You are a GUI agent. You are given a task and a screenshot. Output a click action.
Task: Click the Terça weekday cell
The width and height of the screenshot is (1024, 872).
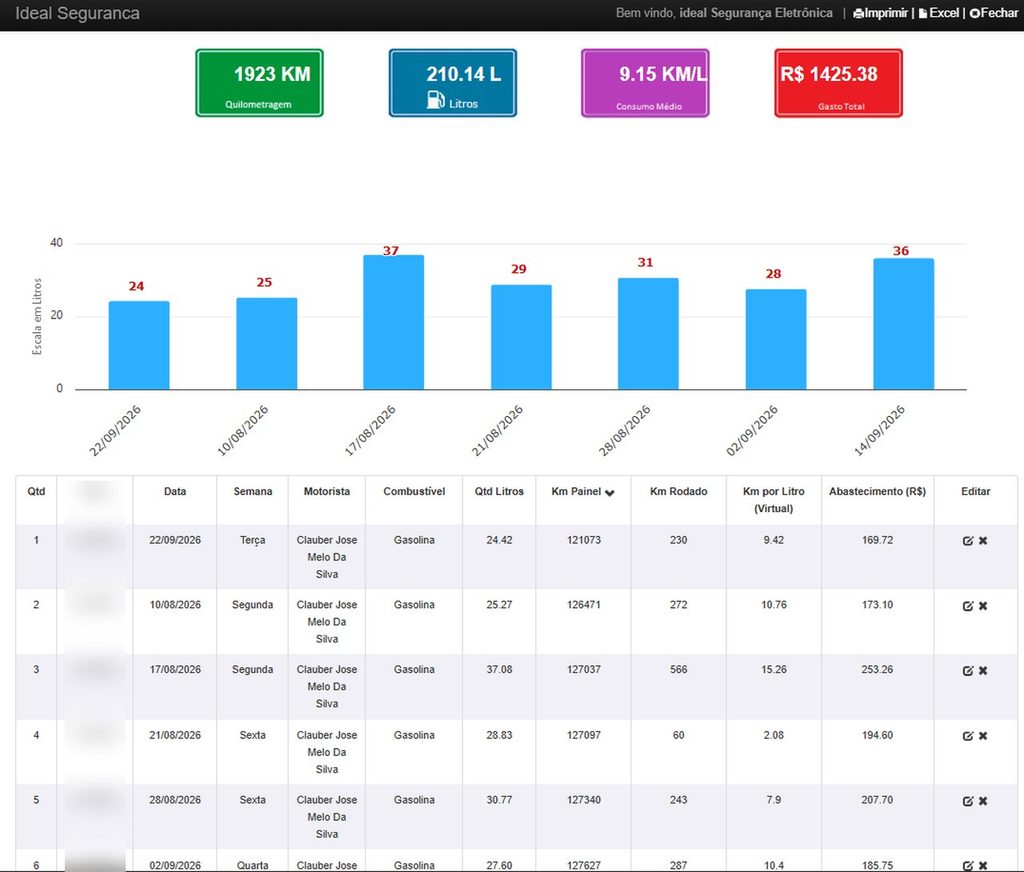point(253,540)
